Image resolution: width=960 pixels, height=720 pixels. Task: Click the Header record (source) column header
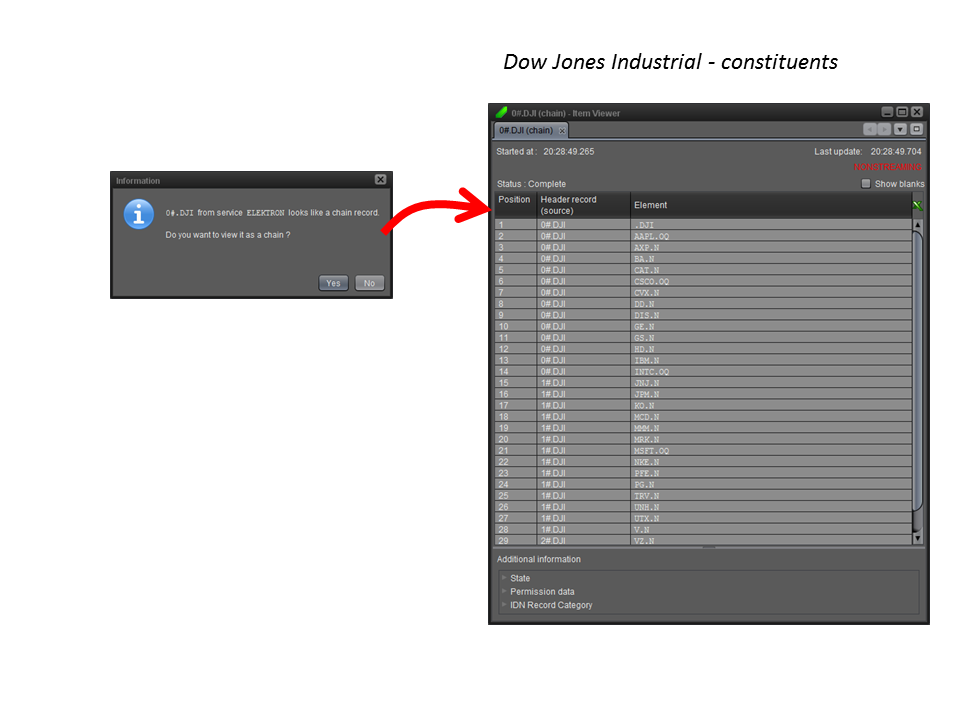point(583,205)
